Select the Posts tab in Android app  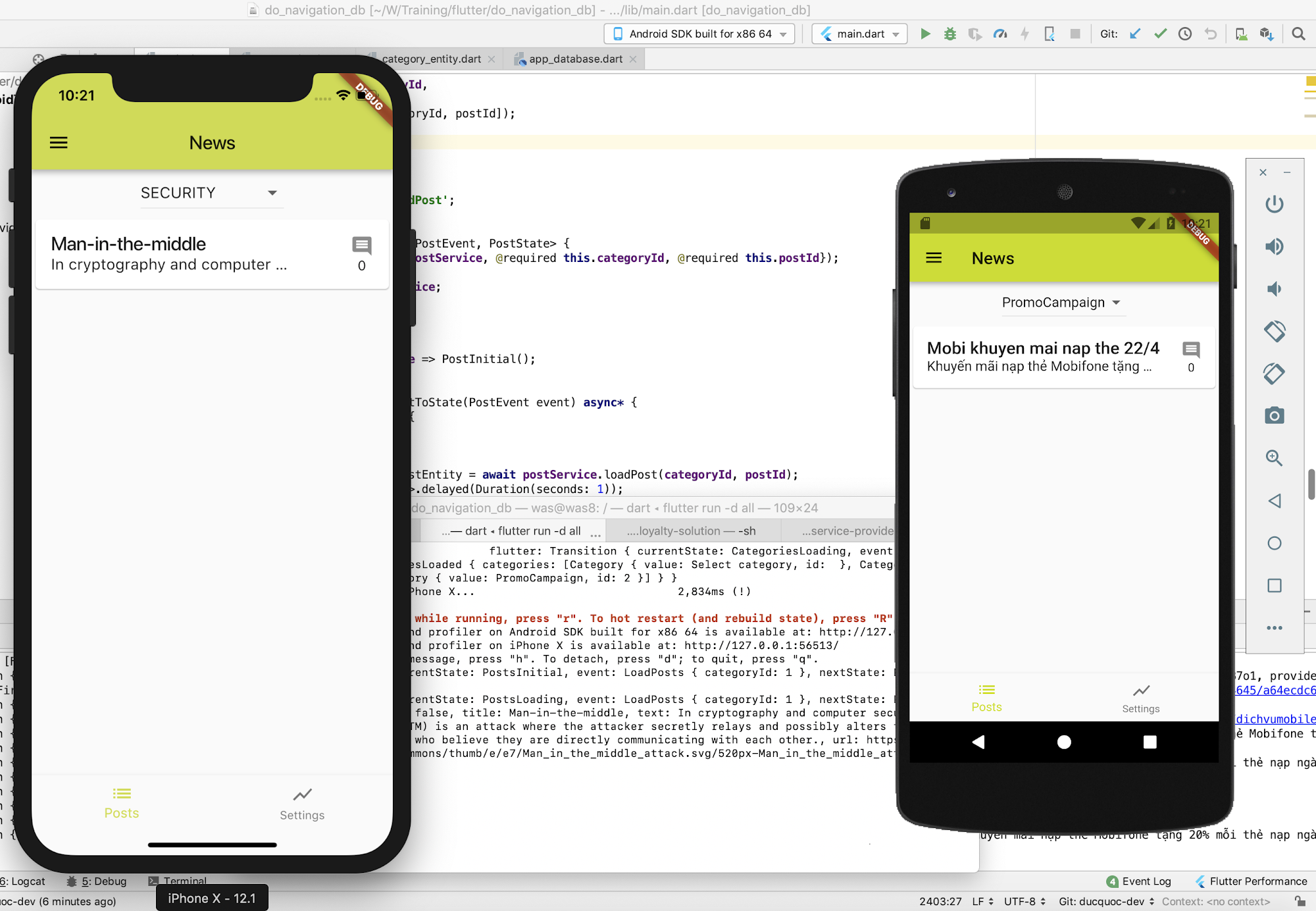tap(986, 698)
